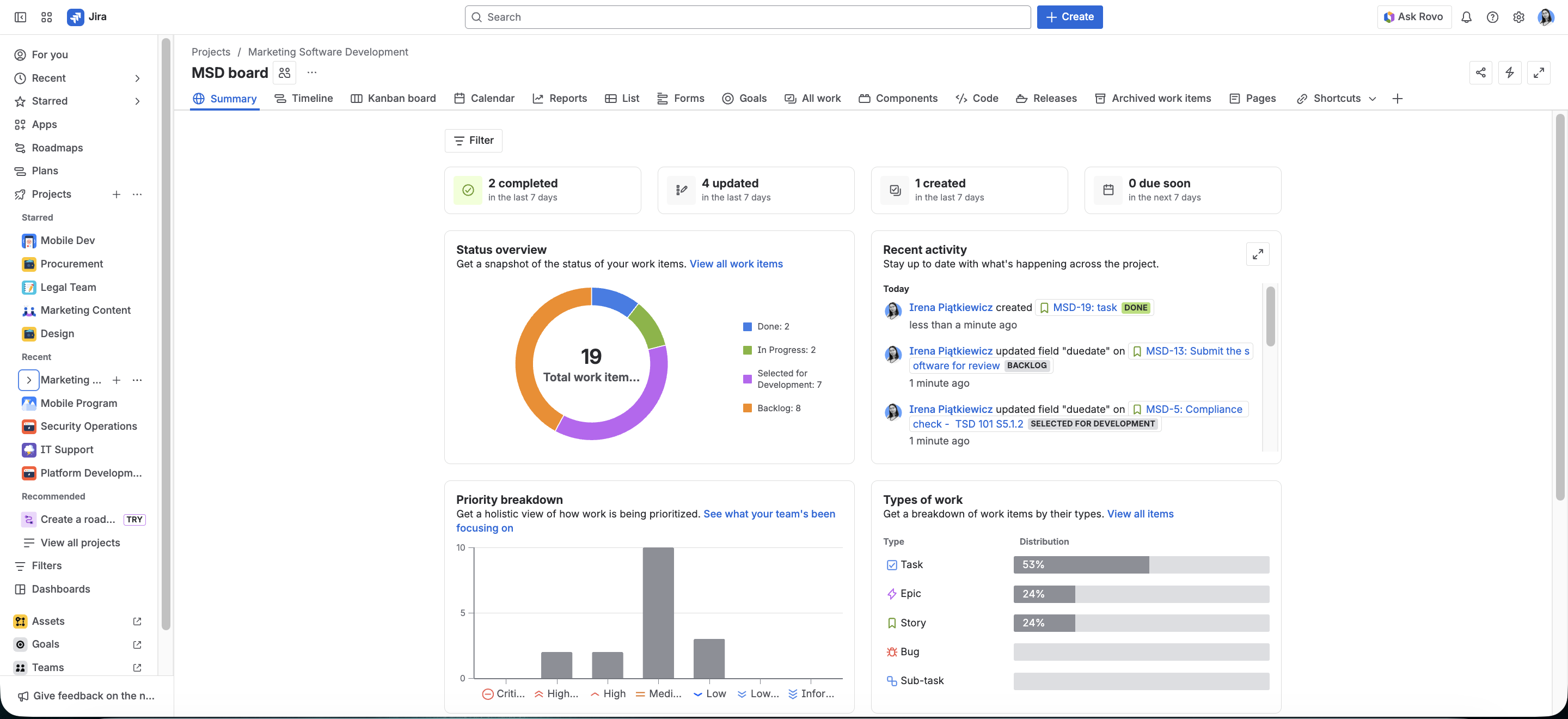Open the Shortcuts dropdown tab
The image size is (1568, 719).
[1336, 98]
